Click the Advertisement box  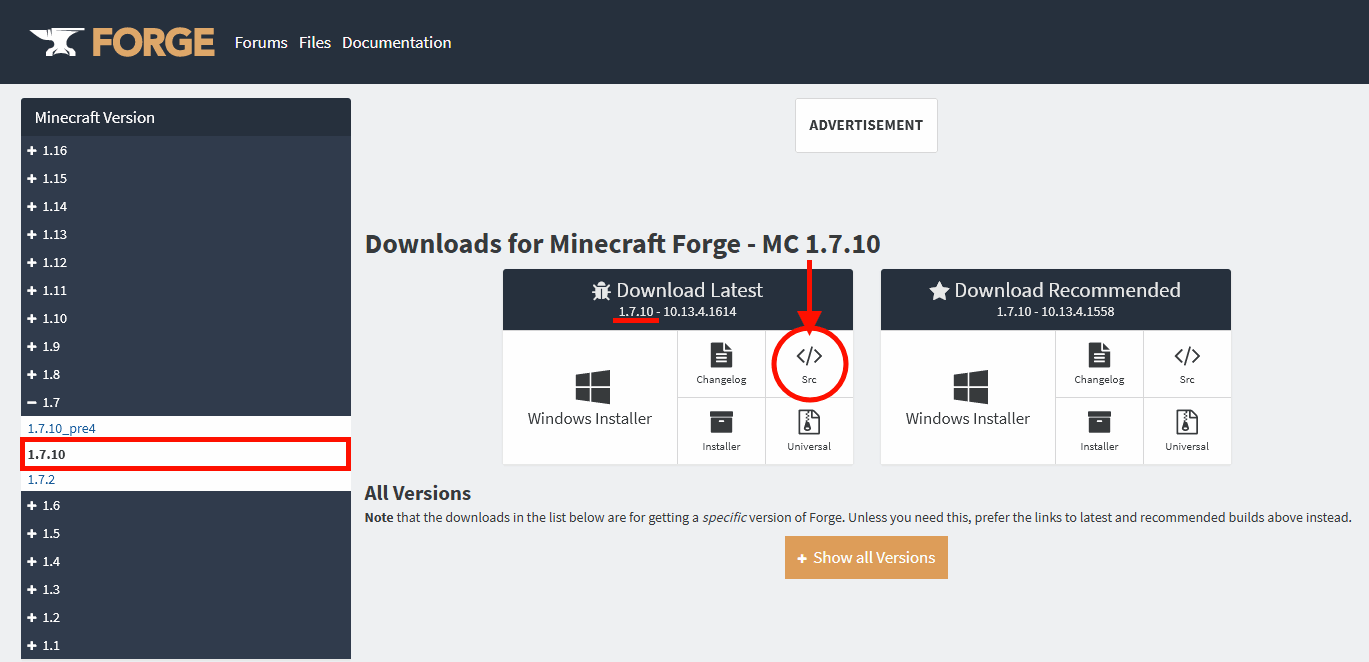click(x=866, y=125)
